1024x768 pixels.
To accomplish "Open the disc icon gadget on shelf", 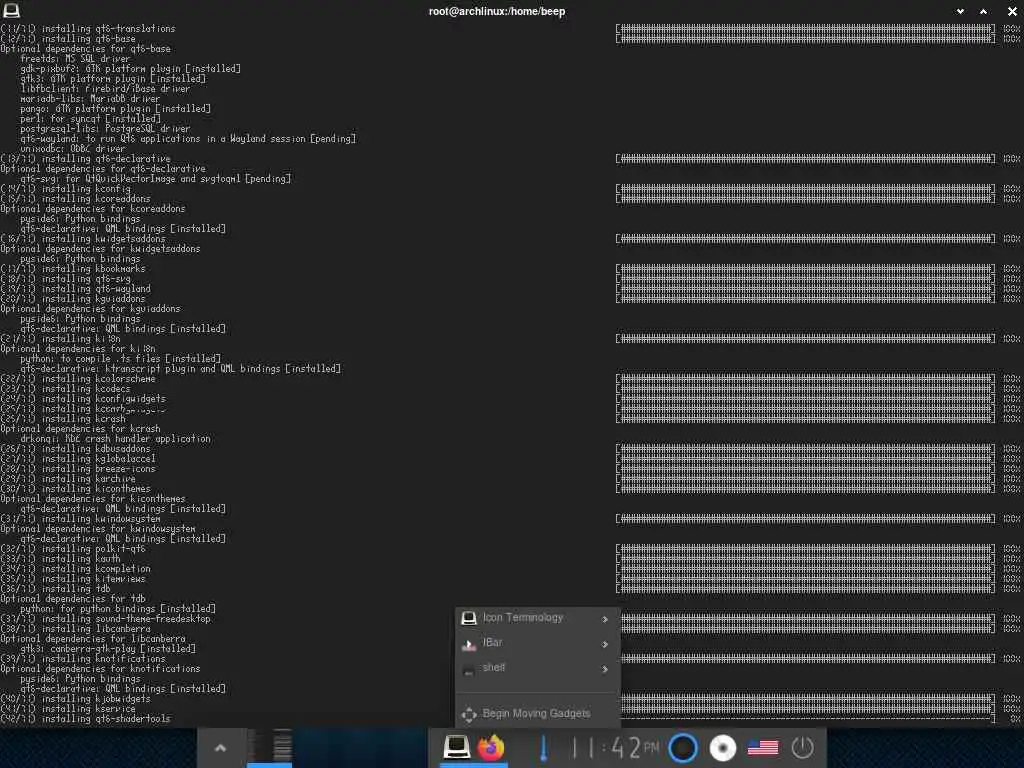I will coord(723,748).
